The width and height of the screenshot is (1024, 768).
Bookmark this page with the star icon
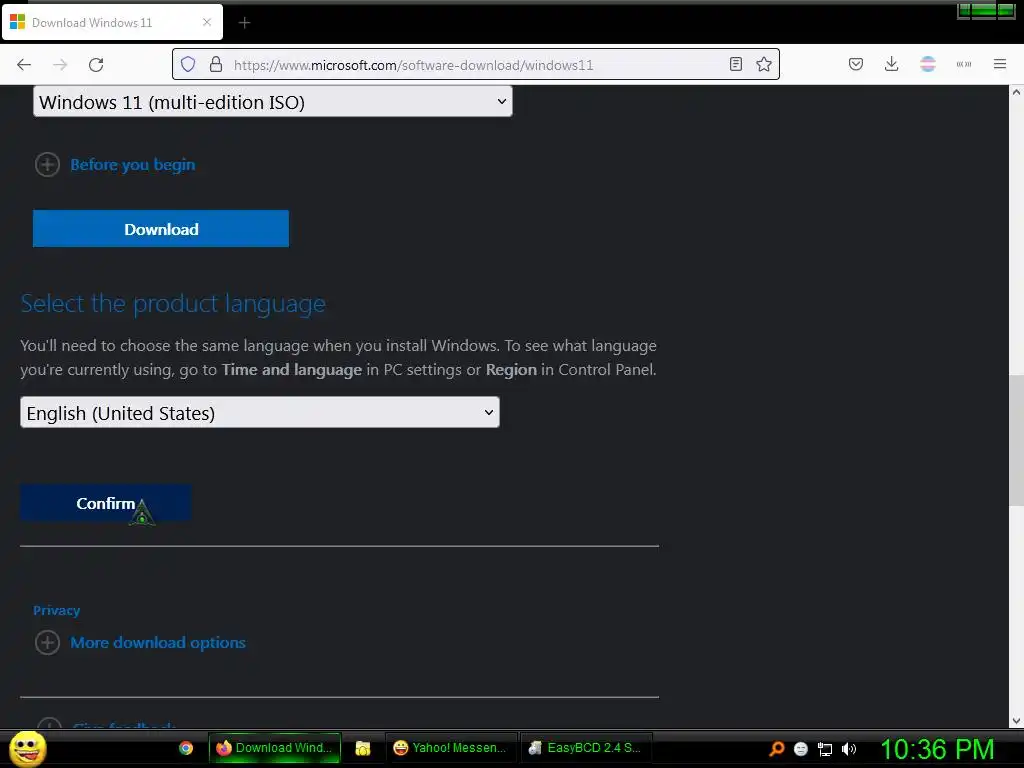(x=763, y=64)
